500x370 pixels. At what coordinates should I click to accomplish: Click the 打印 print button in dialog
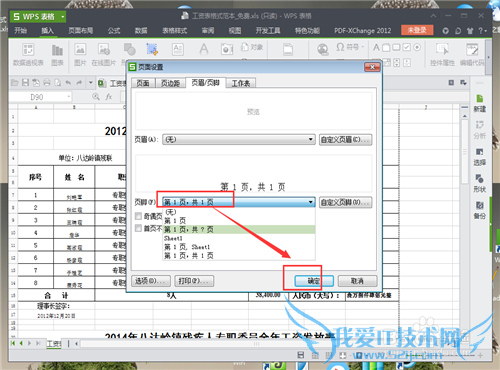coord(194,281)
